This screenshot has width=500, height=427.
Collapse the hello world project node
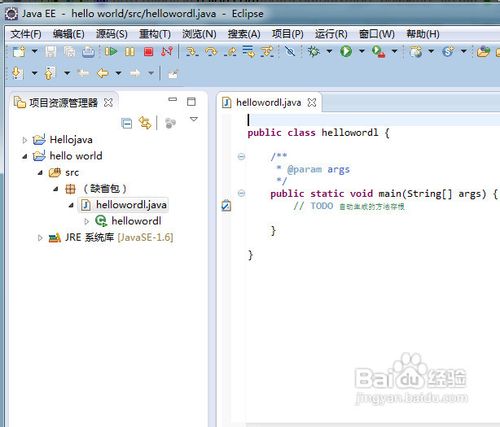point(25,156)
